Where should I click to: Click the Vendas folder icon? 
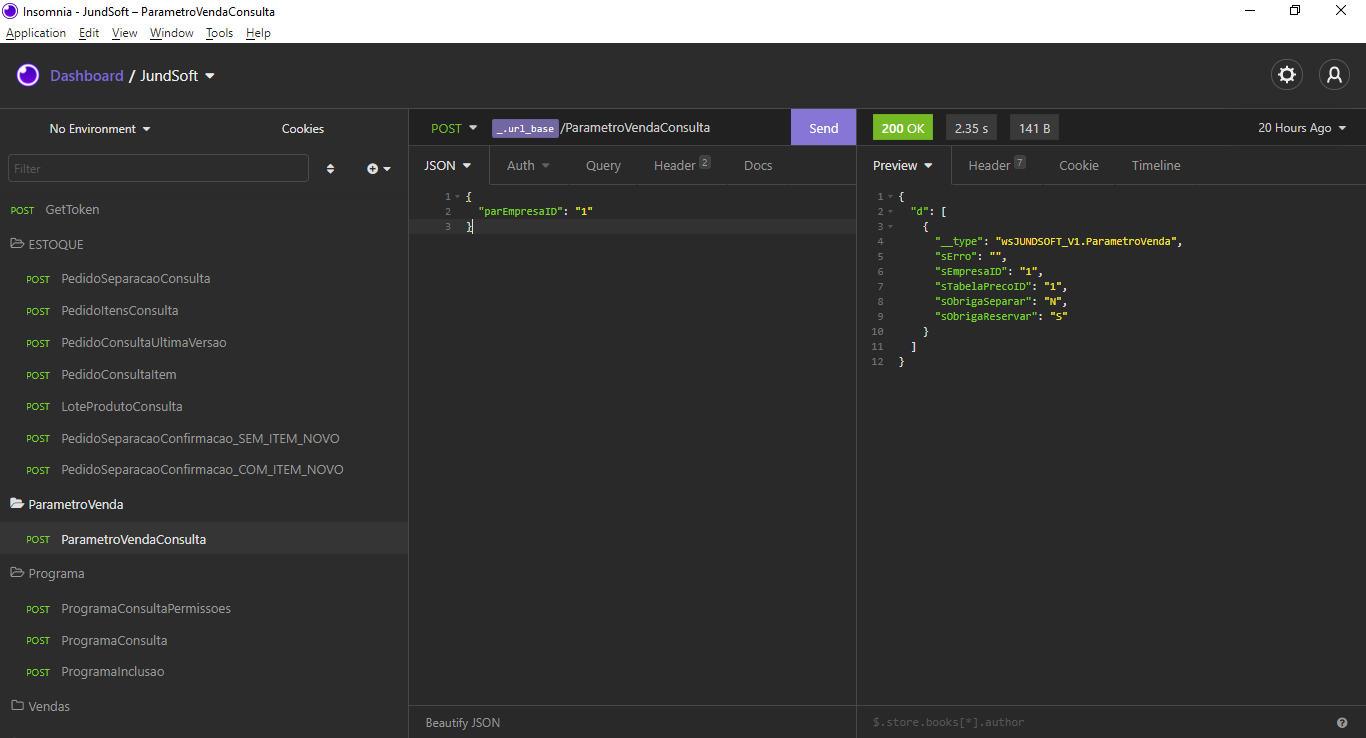point(17,706)
